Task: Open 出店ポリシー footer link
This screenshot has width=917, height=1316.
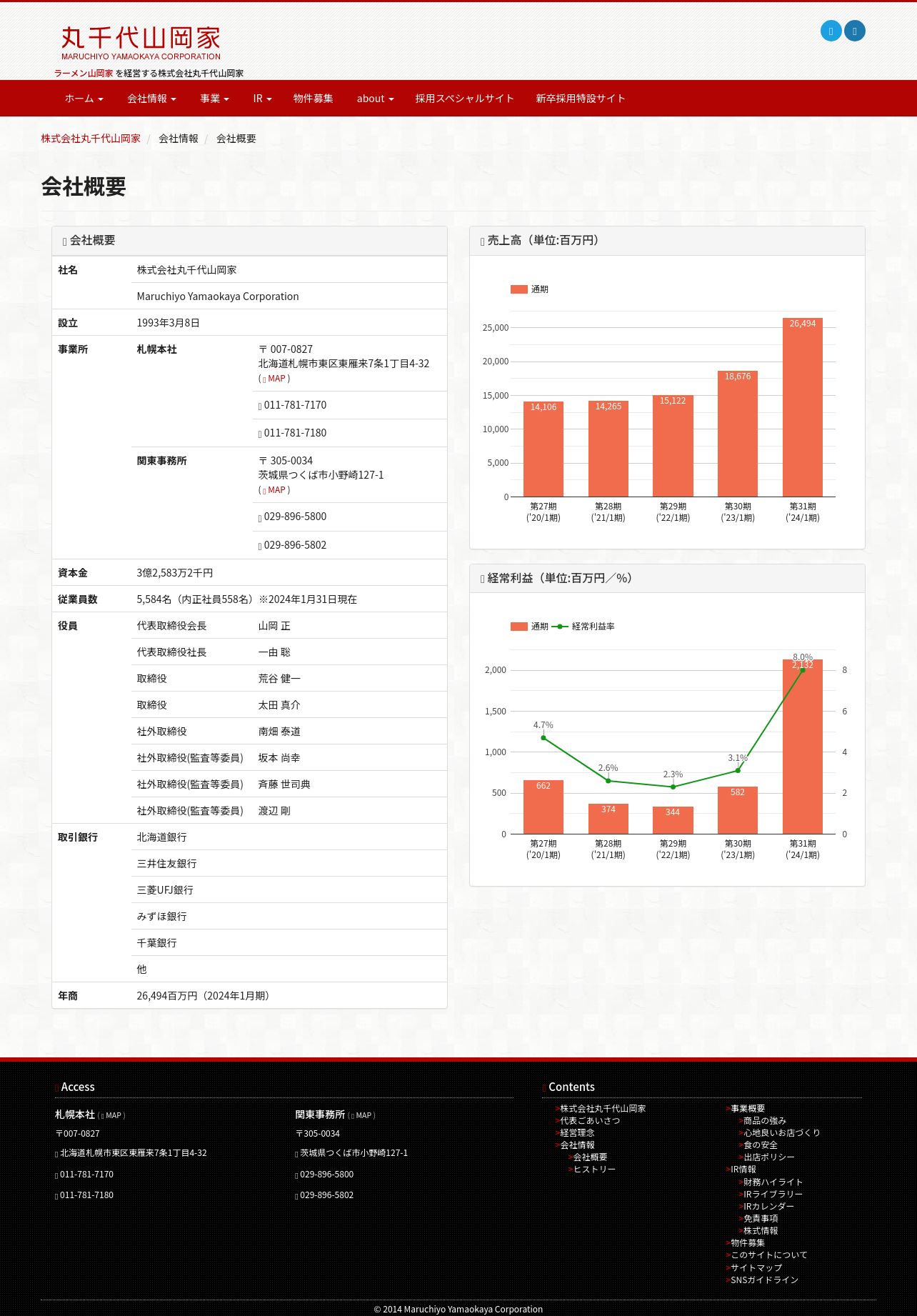Action: point(769,1157)
